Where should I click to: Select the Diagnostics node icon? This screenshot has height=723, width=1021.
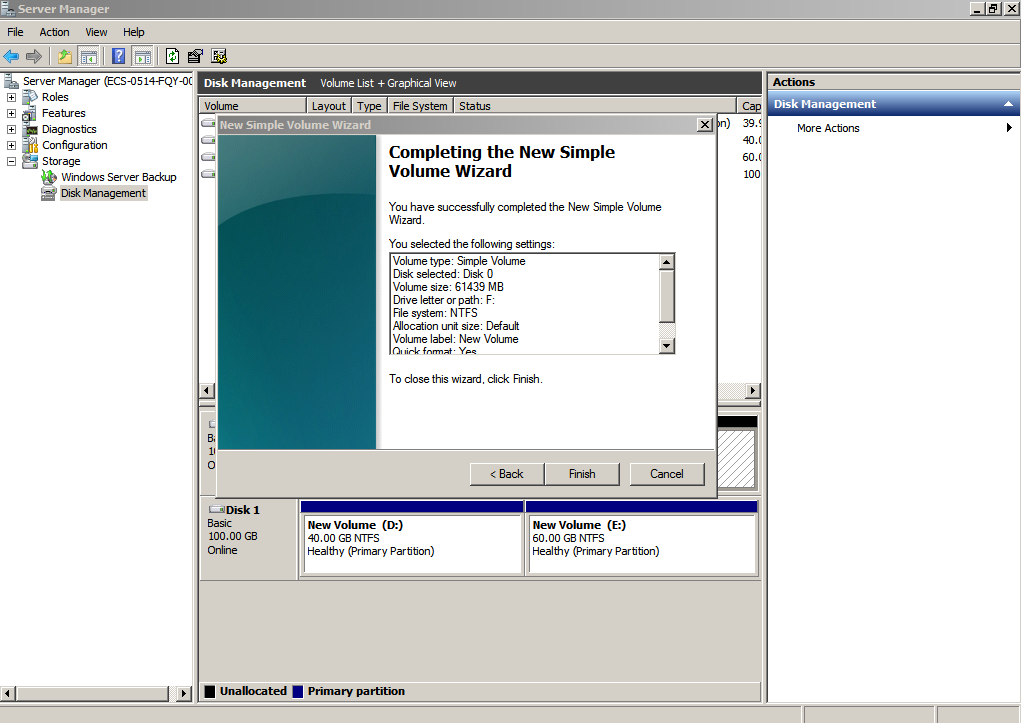click(x=30, y=129)
